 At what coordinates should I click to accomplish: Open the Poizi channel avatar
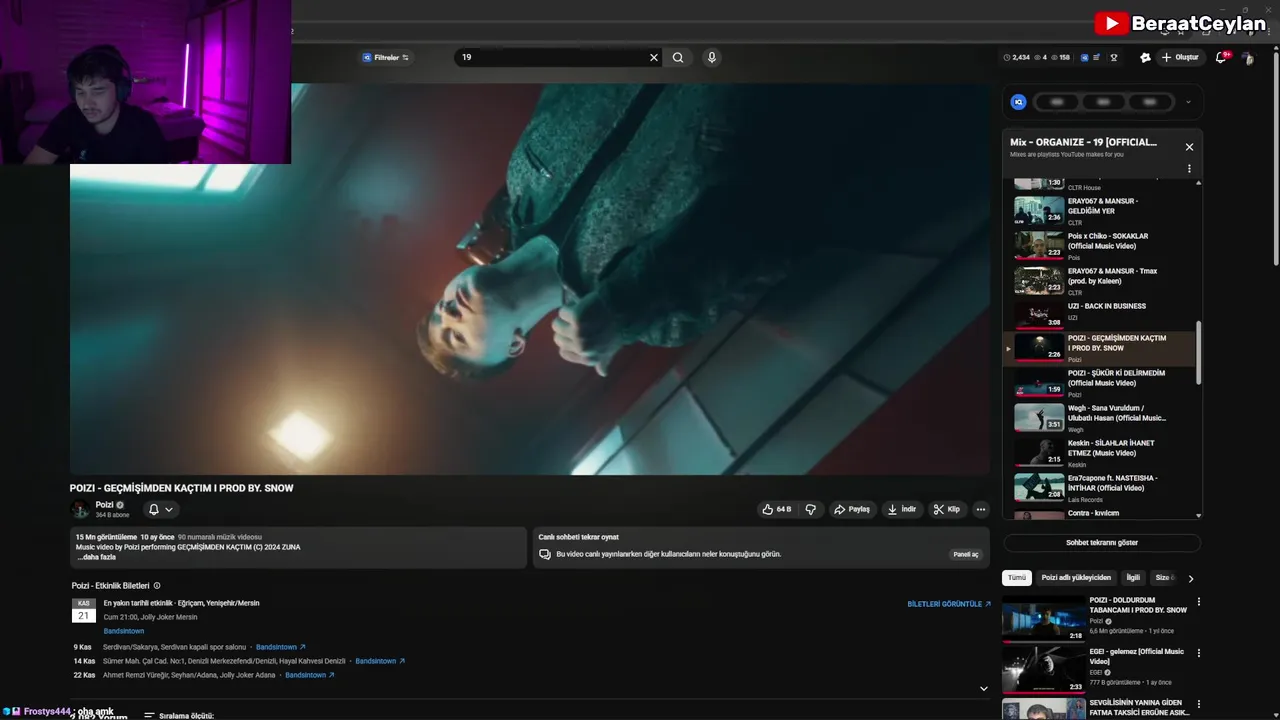80,509
